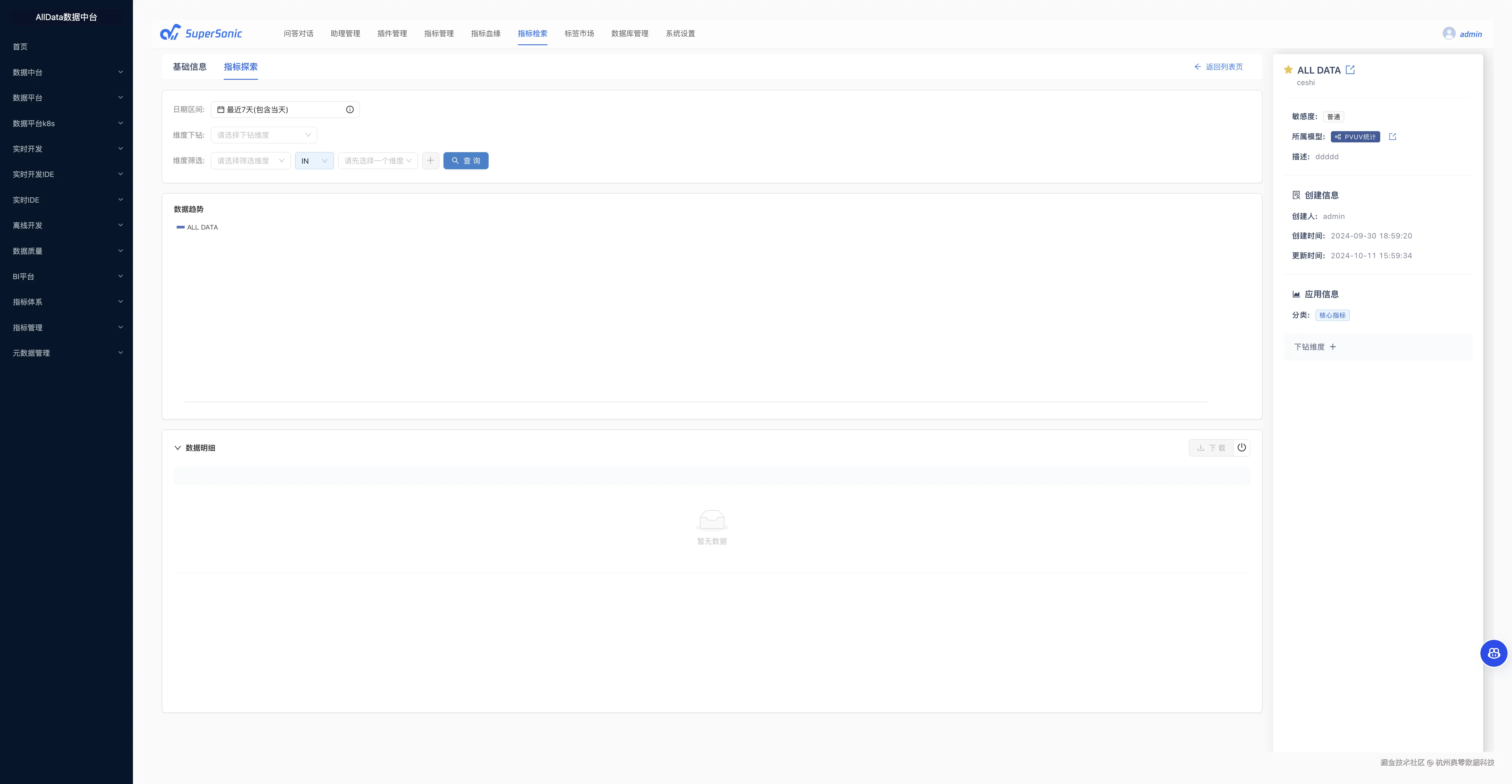1512x784 pixels.
Task: Open the 指标血缘 top menu
Action: pos(485,33)
